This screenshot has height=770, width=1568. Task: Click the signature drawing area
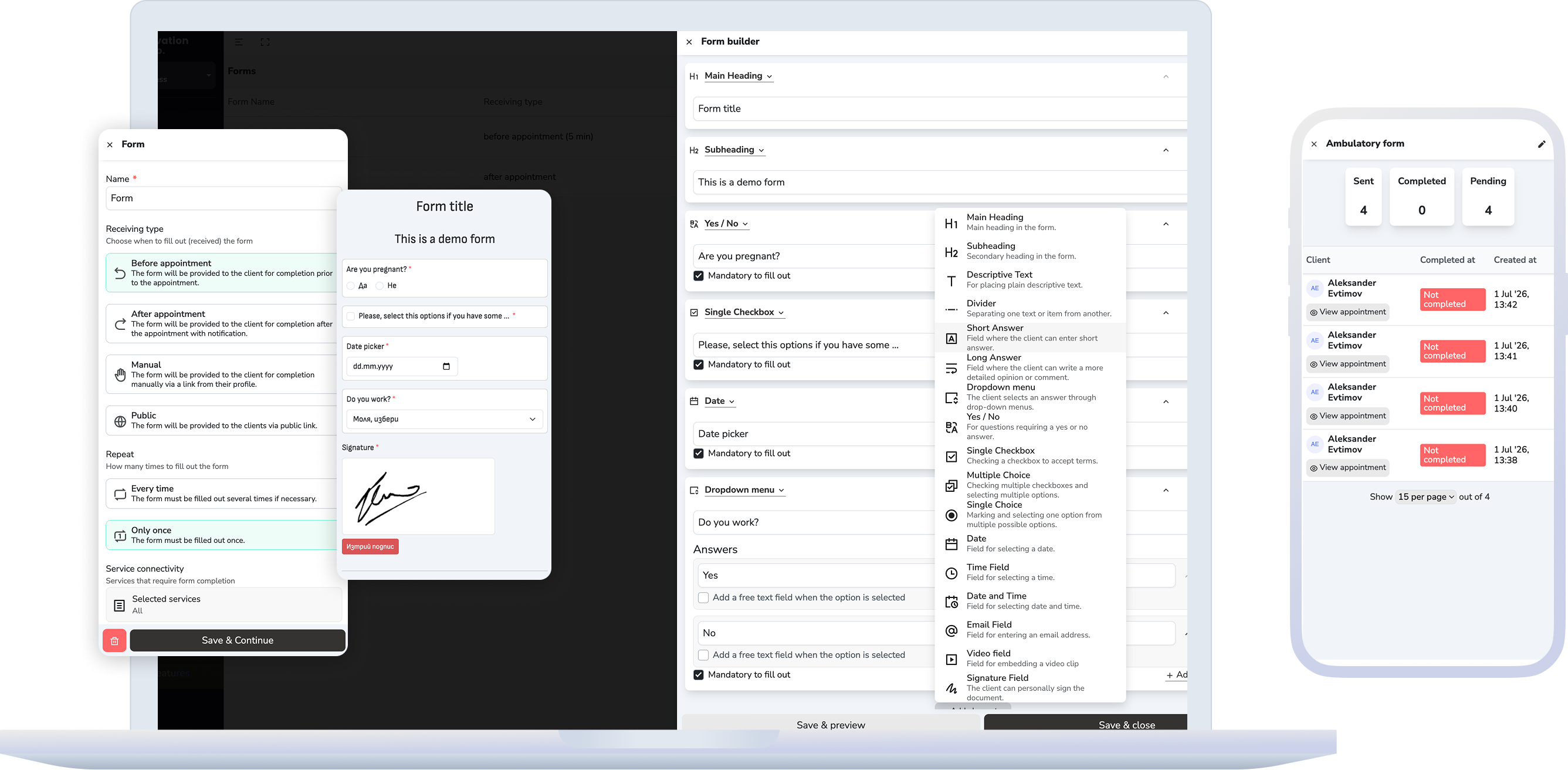[418, 497]
